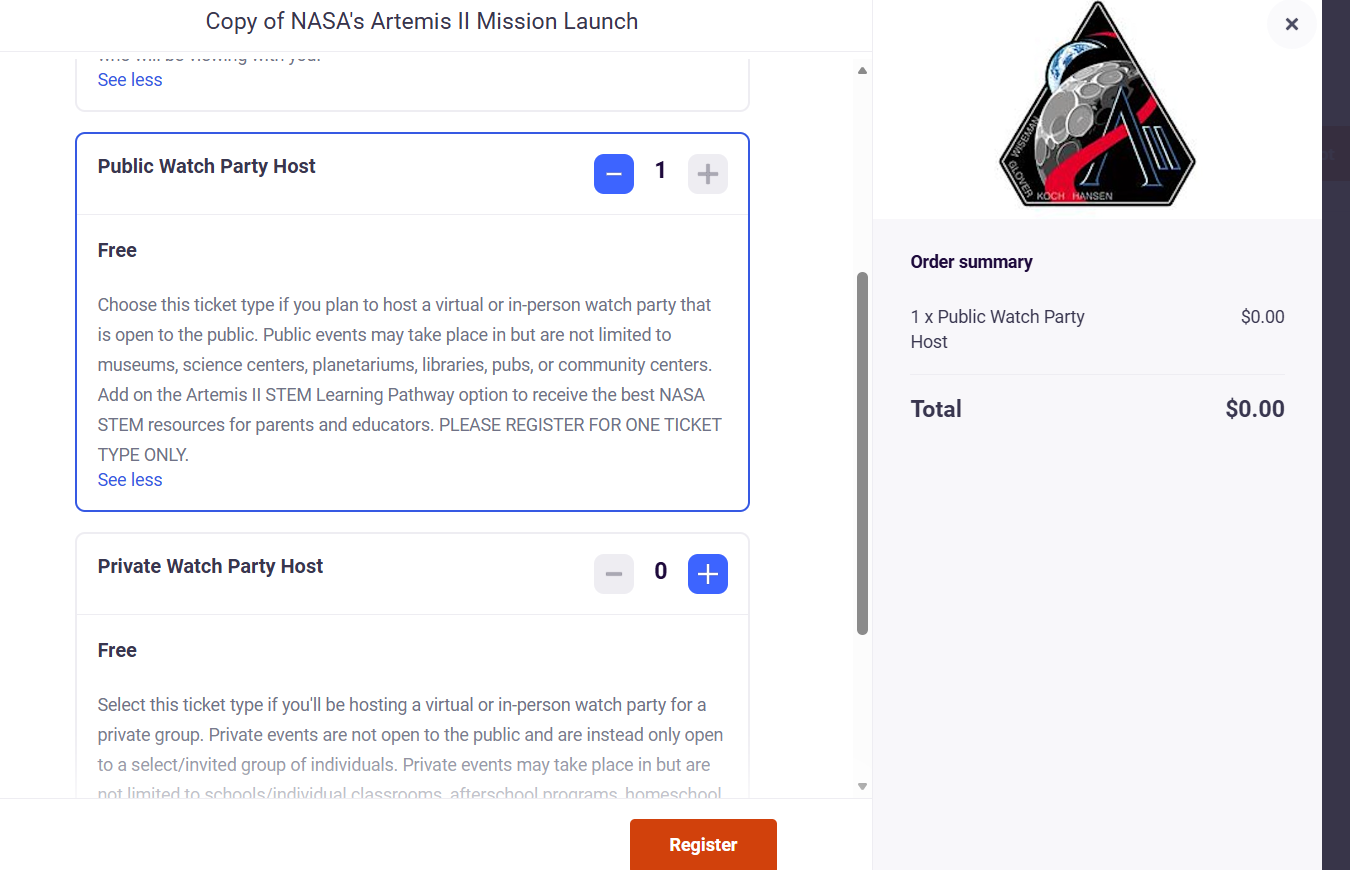
Task: Click the Public Watch Party quantity value 1
Action: (x=660, y=171)
